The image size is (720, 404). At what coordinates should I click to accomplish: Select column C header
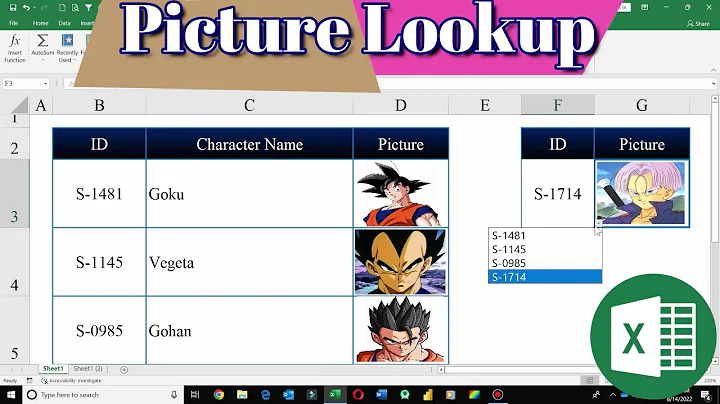[x=249, y=105]
